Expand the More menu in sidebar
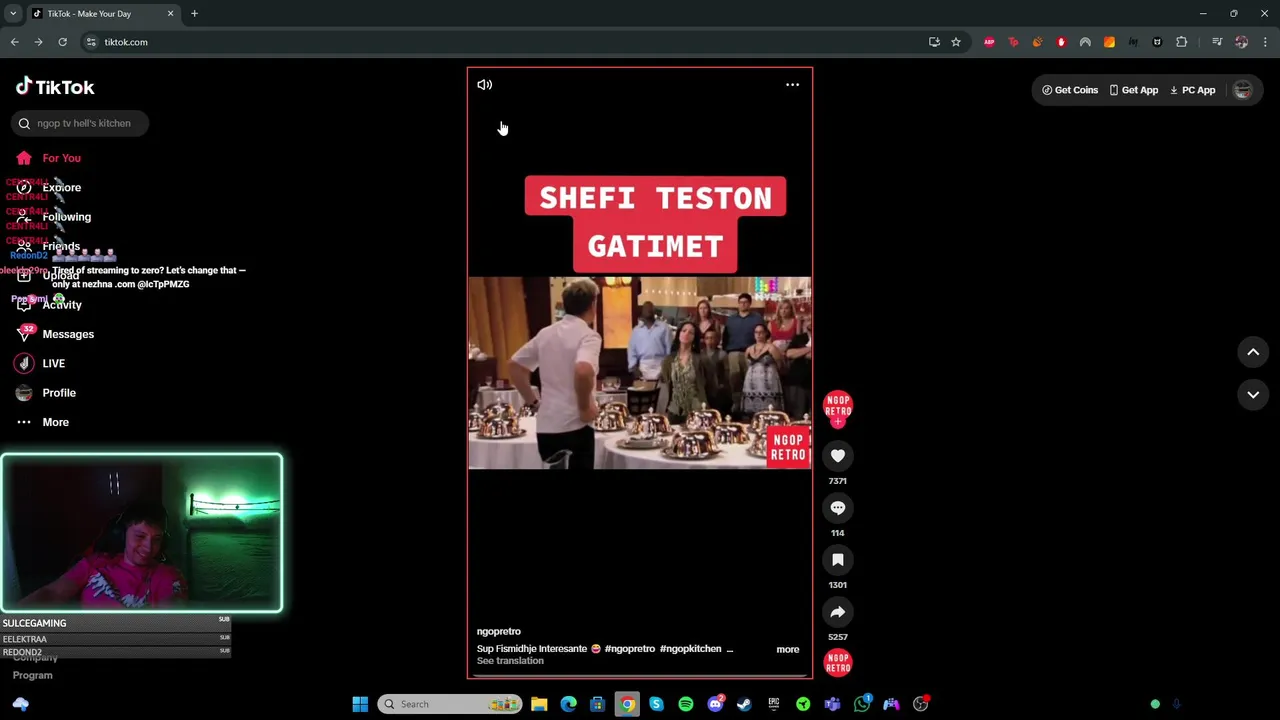The height and width of the screenshot is (720, 1280). pos(55,422)
